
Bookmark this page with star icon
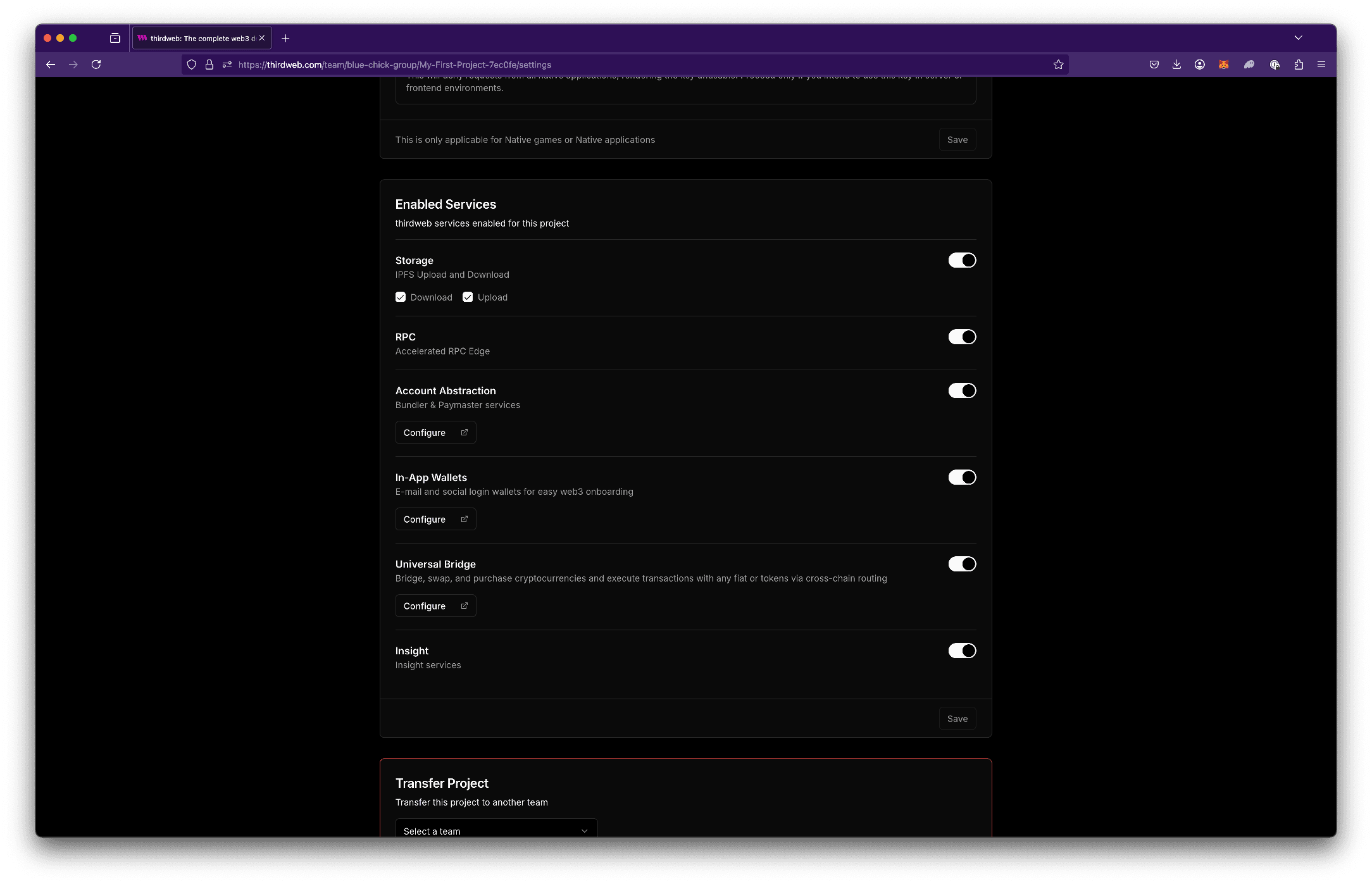coord(1058,65)
